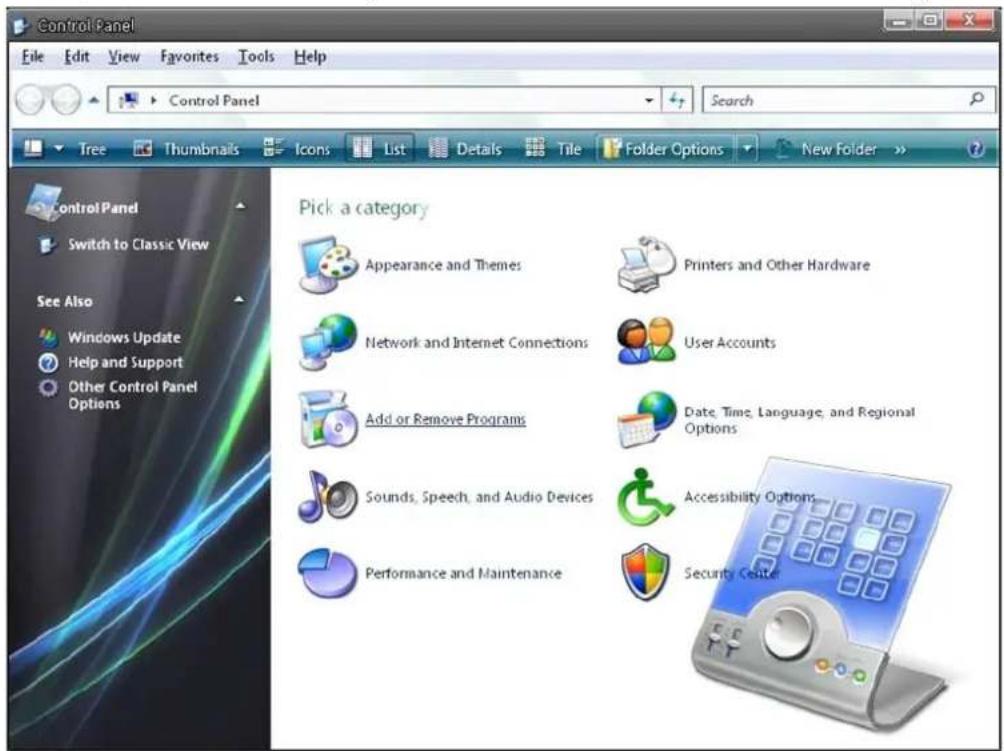The image size is (1004, 751).
Task: Switch to Details view
Action: [465, 149]
